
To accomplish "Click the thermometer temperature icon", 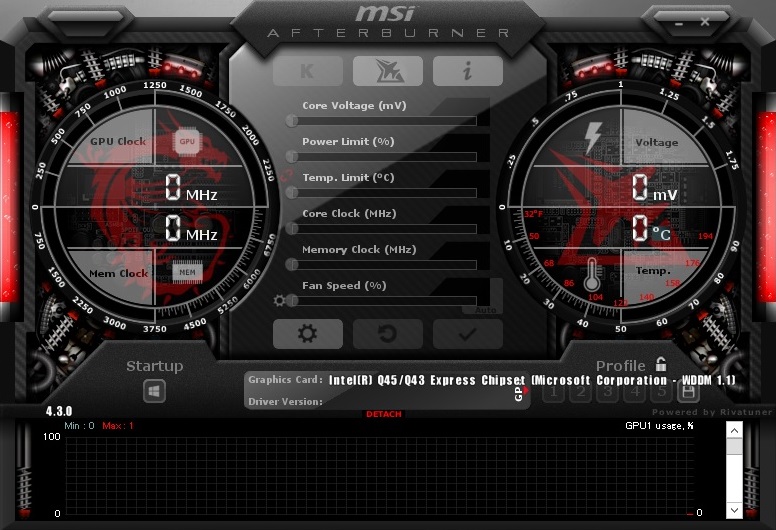I will (x=592, y=275).
